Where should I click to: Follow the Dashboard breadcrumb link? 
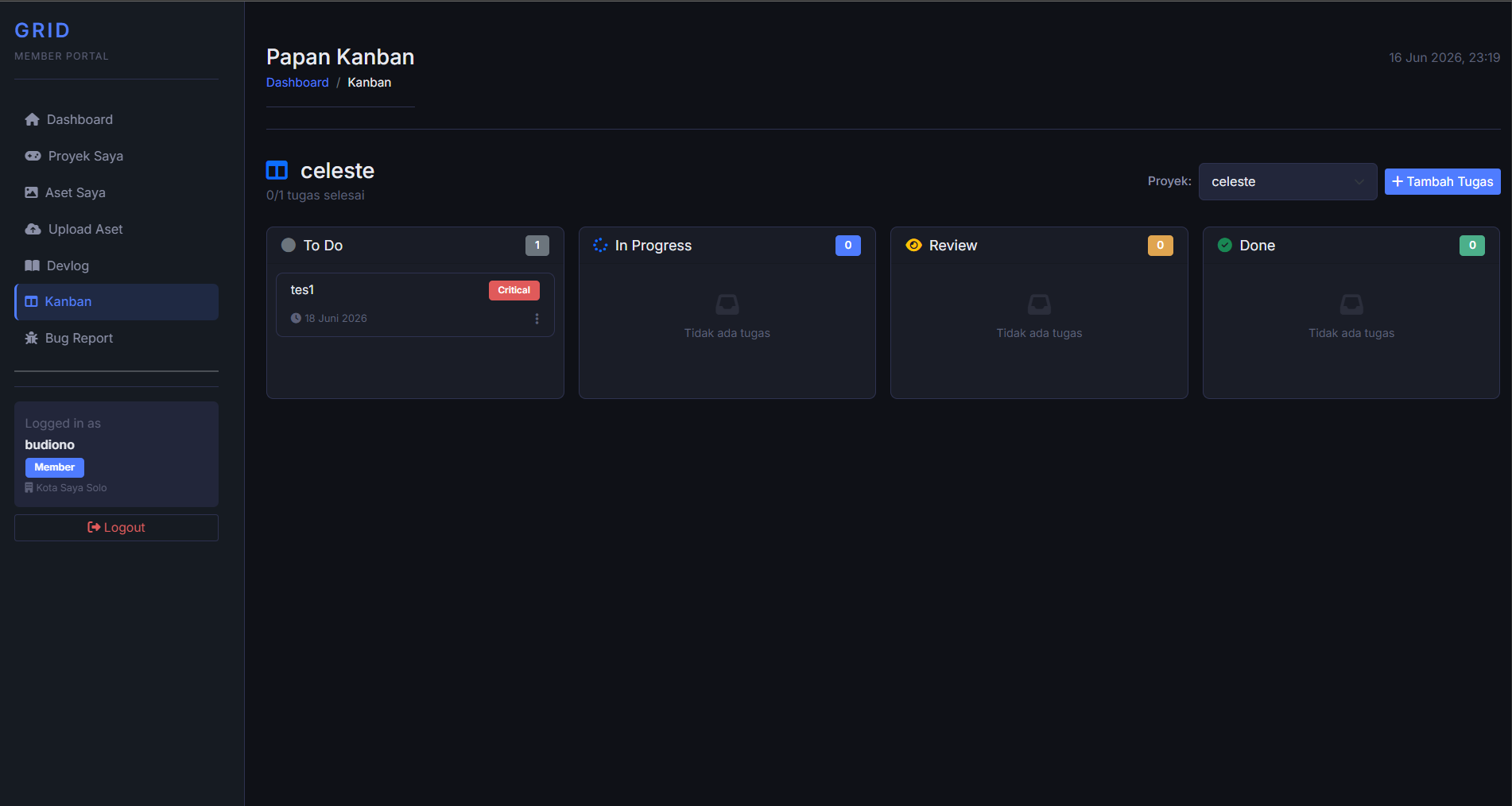(x=297, y=83)
